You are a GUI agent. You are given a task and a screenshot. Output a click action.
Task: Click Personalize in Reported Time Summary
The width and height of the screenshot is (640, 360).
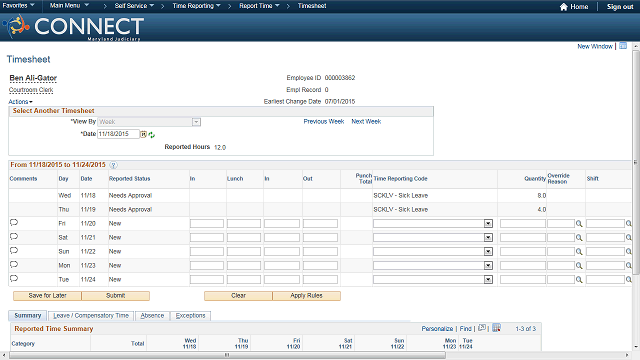coord(437,329)
